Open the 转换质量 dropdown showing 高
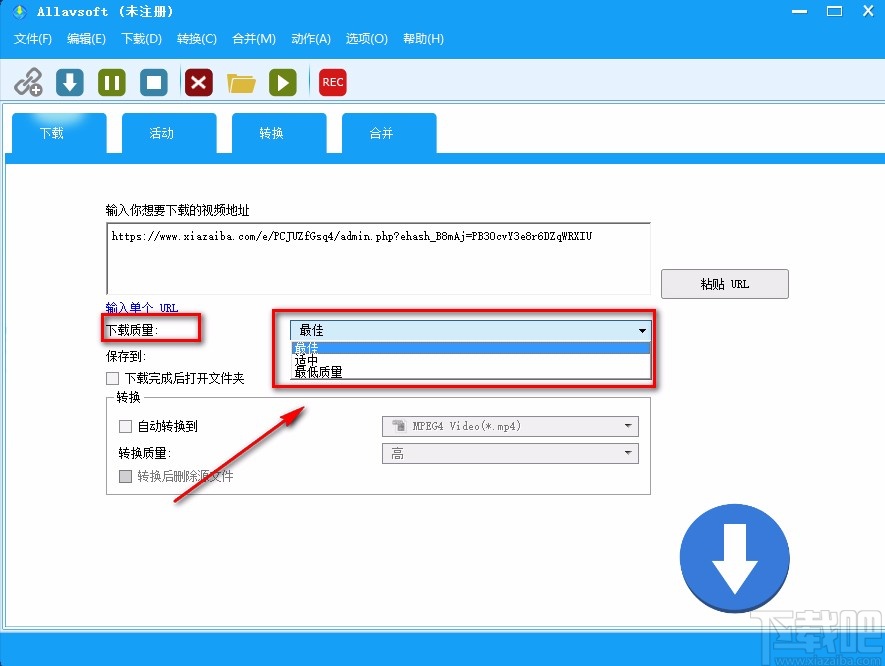885x666 pixels. [631, 453]
